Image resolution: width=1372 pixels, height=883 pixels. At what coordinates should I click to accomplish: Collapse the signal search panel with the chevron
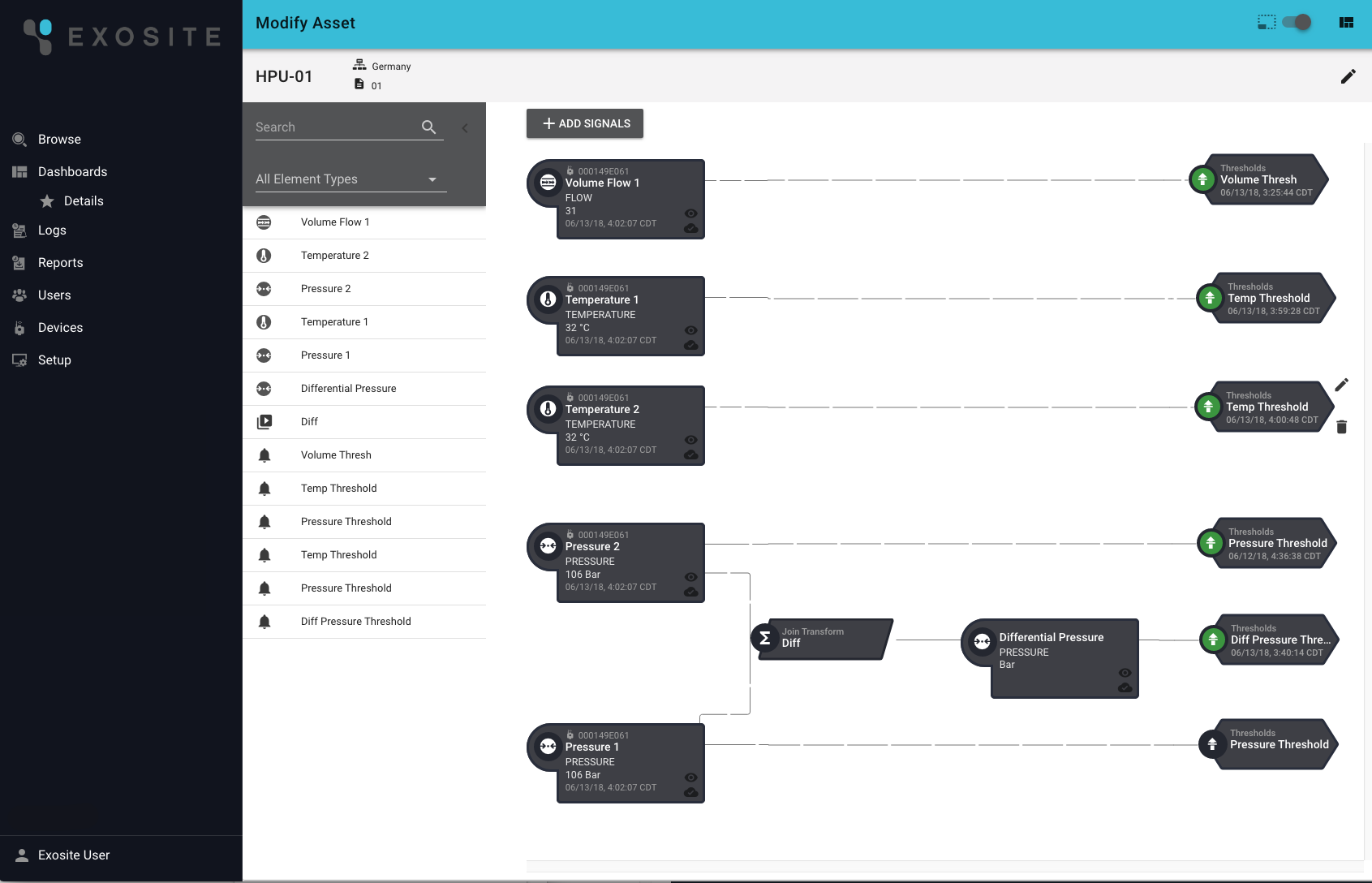(464, 127)
